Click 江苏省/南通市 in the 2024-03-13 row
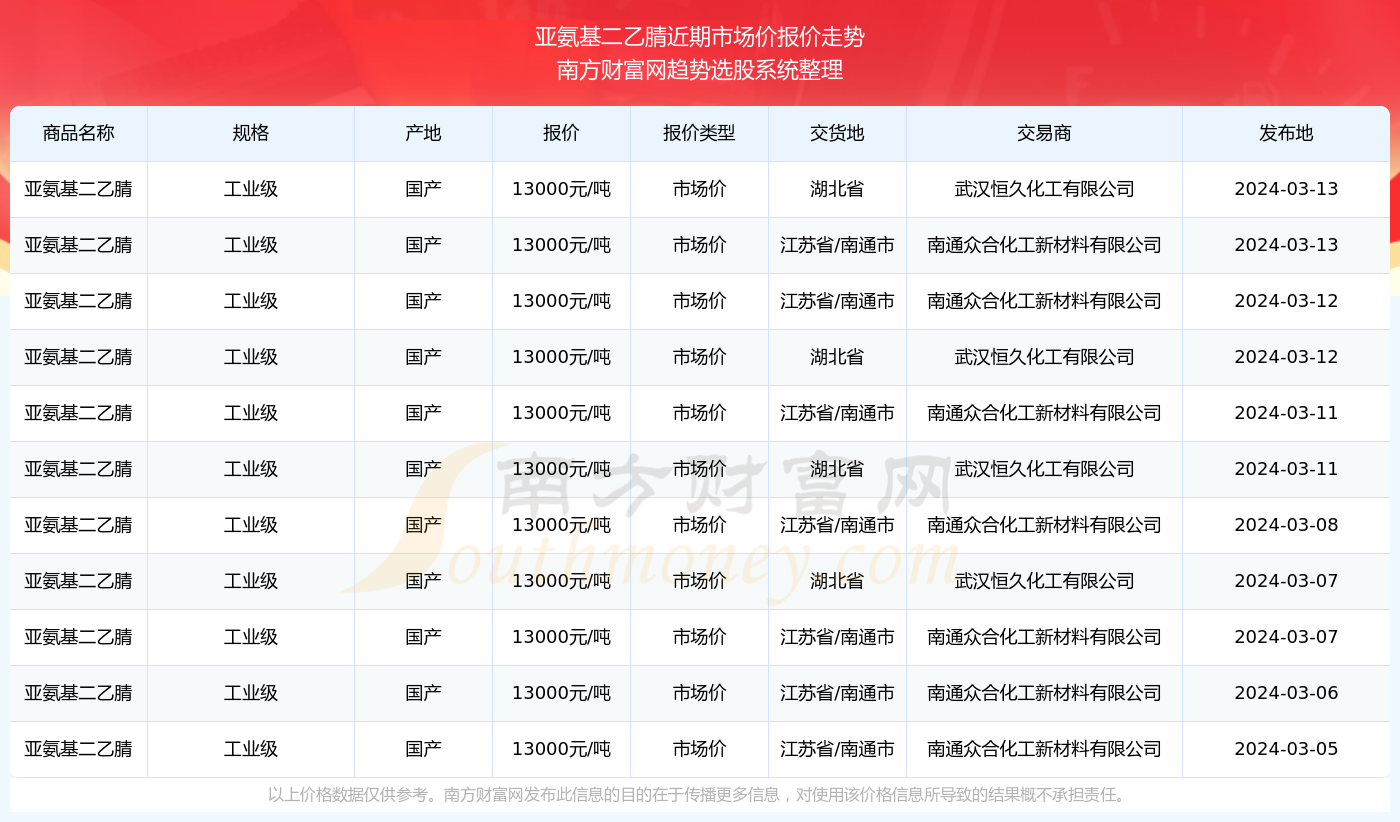The image size is (1400, 822). tap(837, 245)
